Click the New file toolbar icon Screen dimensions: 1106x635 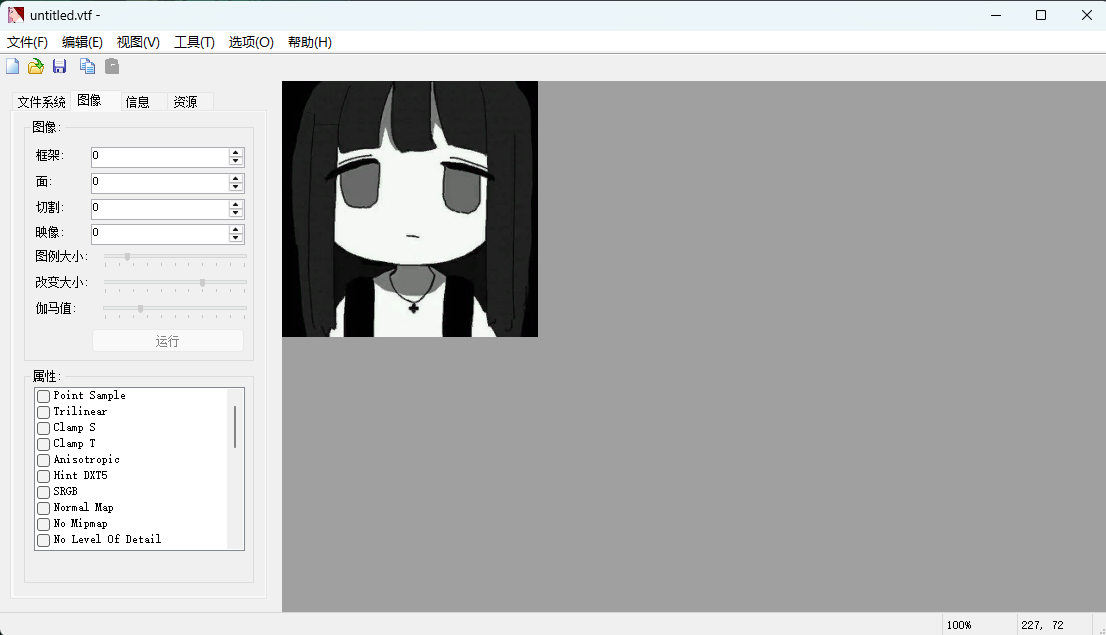tap(13, 66)
